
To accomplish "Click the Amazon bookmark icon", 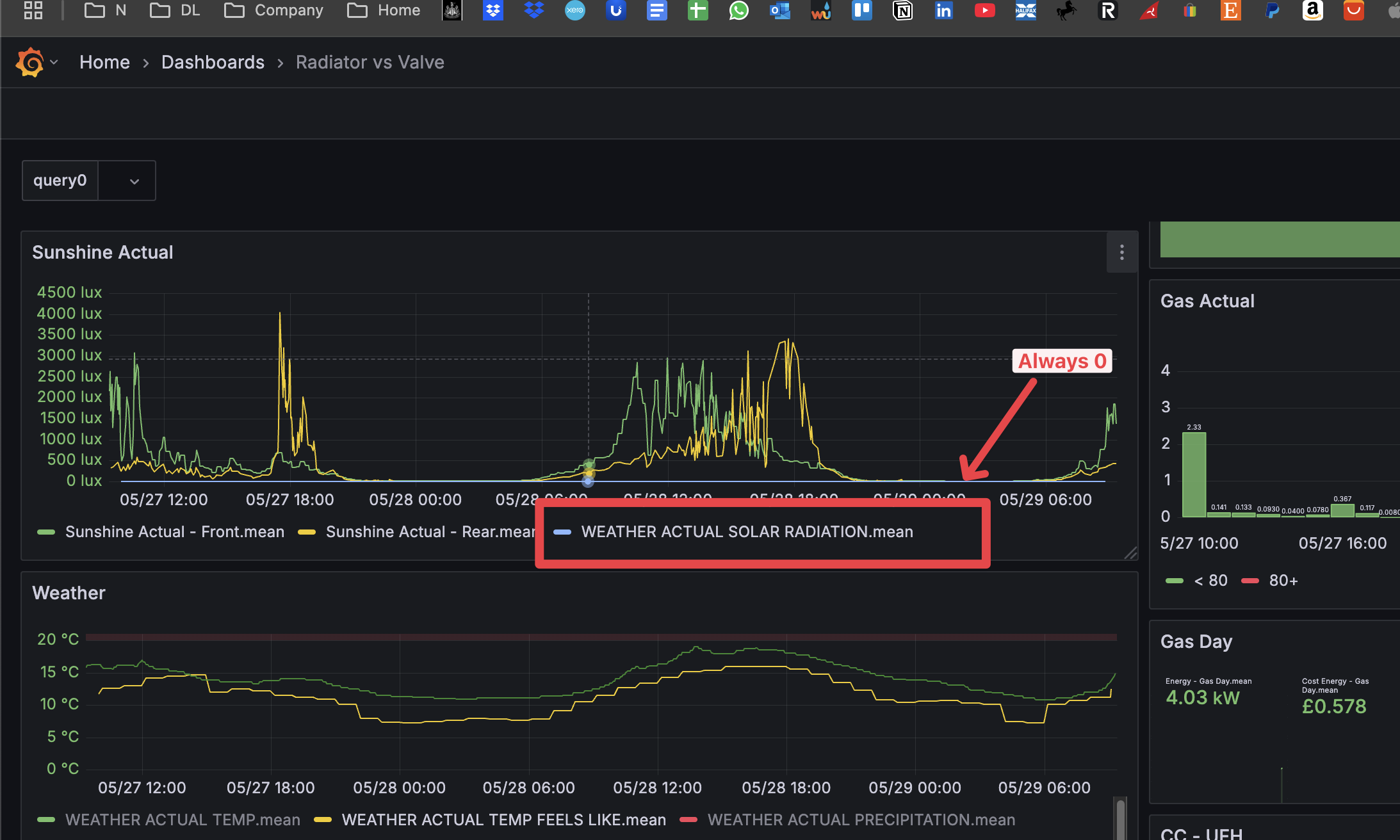I will [1312, 10].
